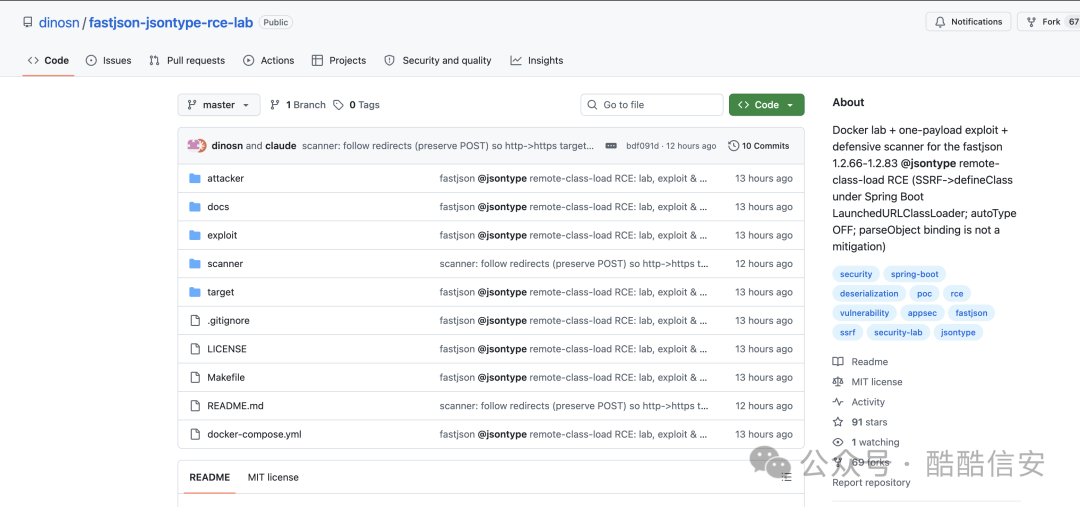Open the Projects tab
This screenshot has height=507, width=1080.
(339, 61)
